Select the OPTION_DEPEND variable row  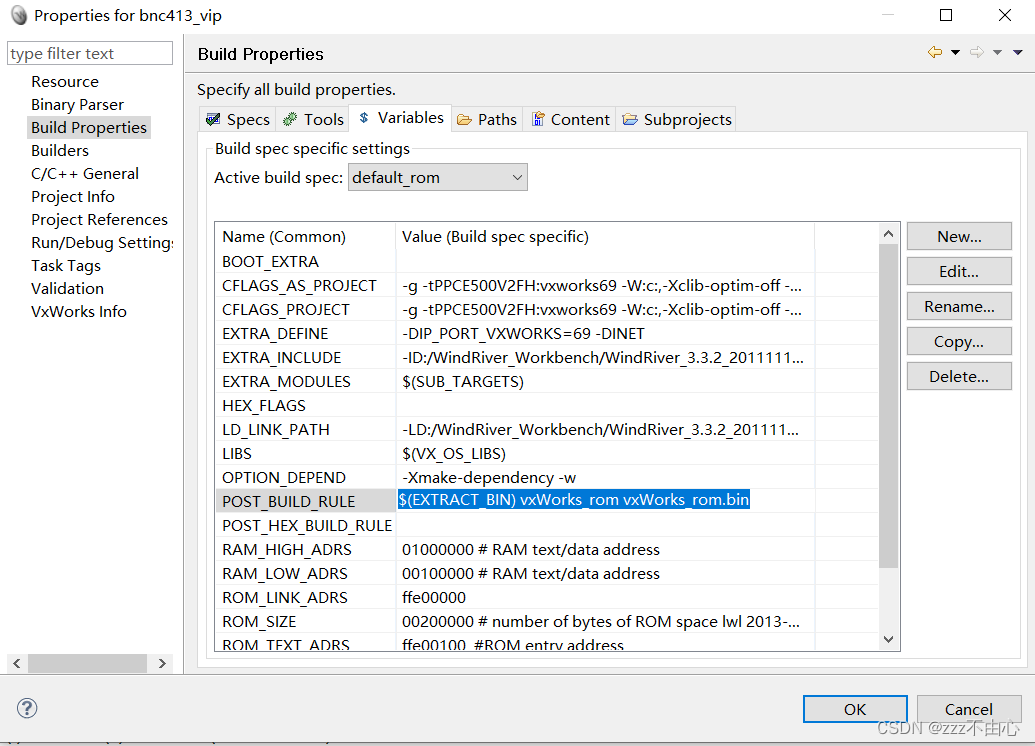547,477
